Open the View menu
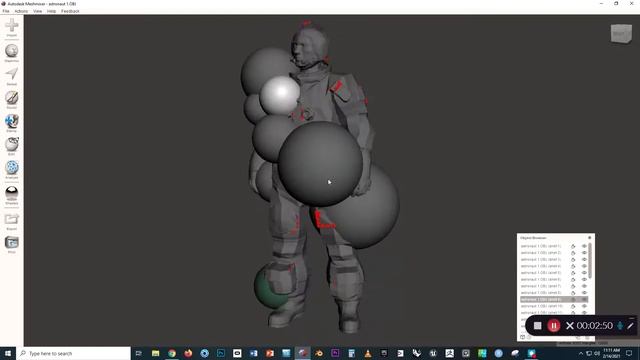640x360 pixels. click(38, 11)
